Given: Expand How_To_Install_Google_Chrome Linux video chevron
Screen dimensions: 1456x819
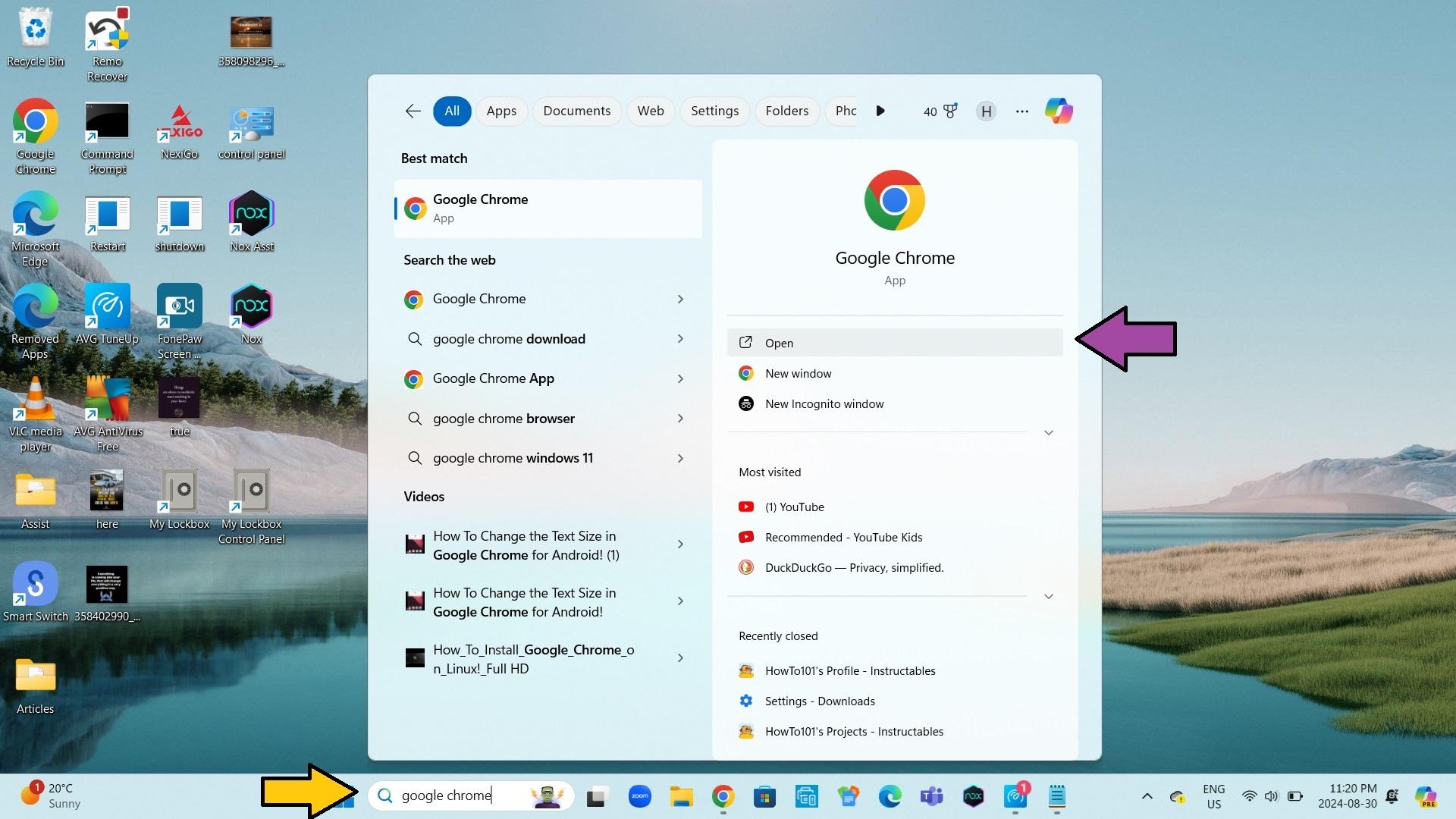Looking at the screenshot, I should click(x=680, y=658).
